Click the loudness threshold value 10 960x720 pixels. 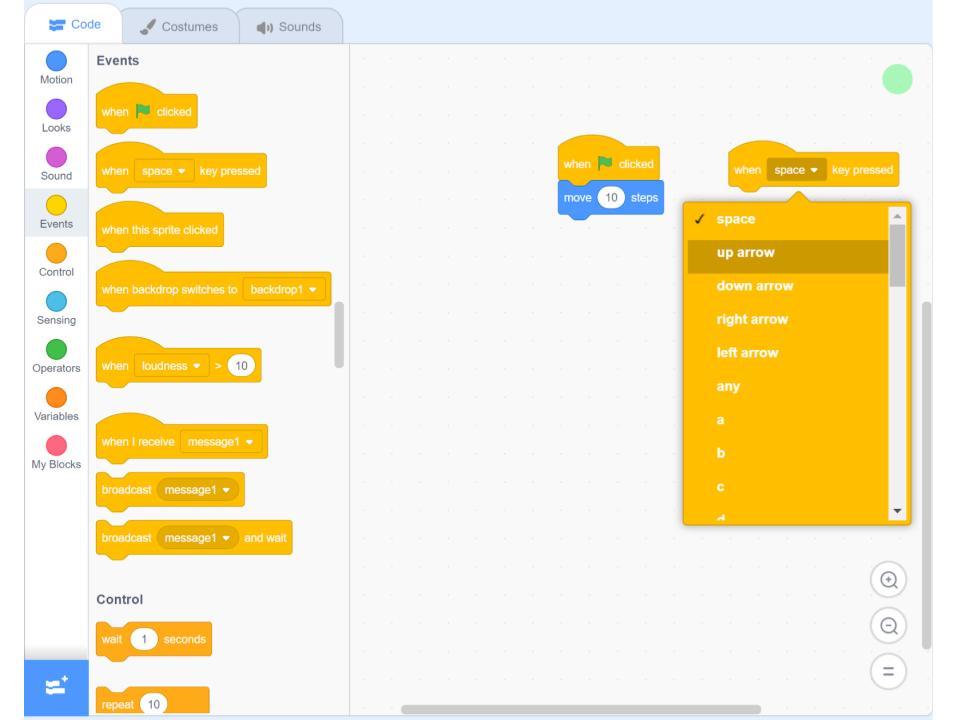point(241,366)
